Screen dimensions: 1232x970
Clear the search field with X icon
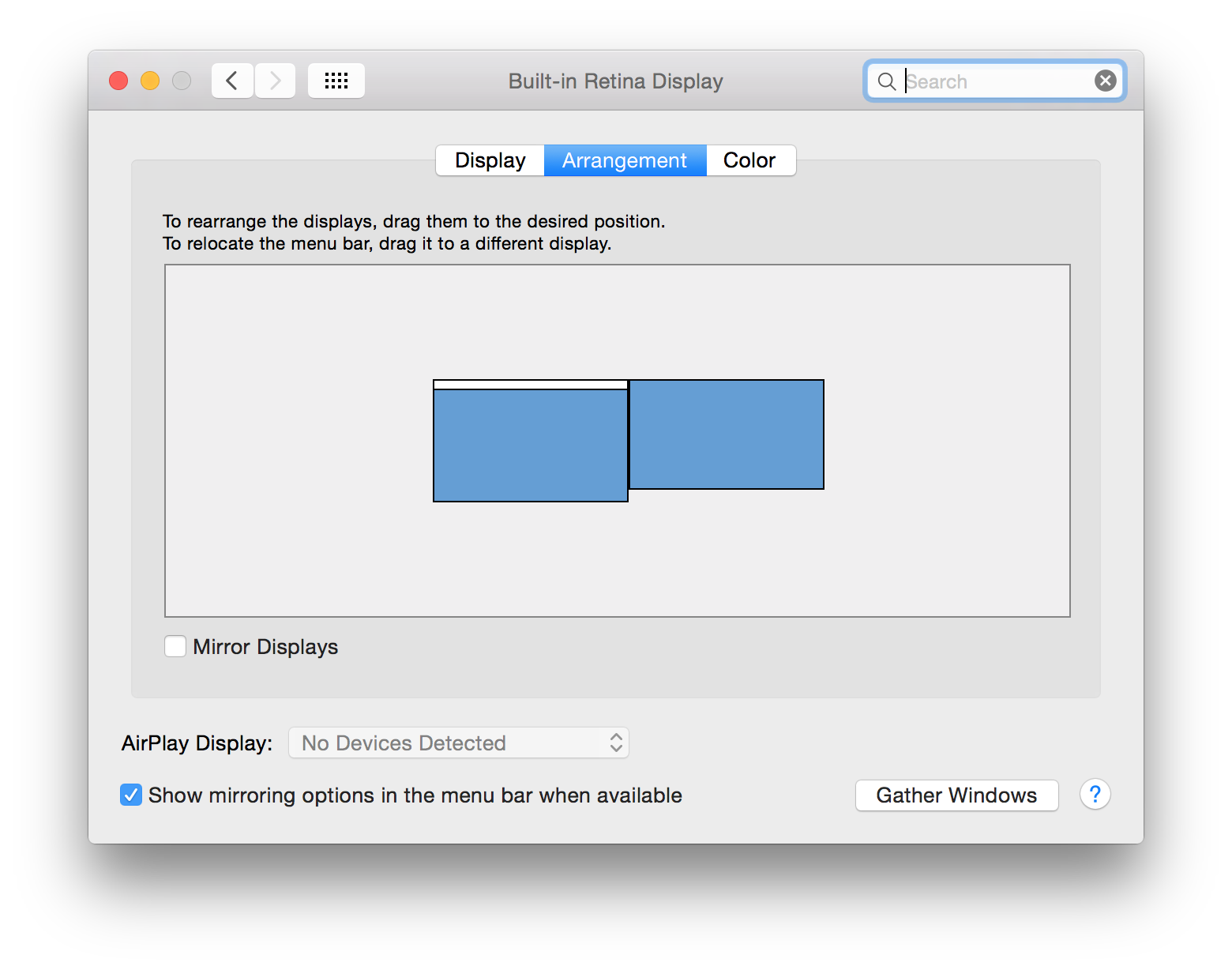coord(1106,81)
